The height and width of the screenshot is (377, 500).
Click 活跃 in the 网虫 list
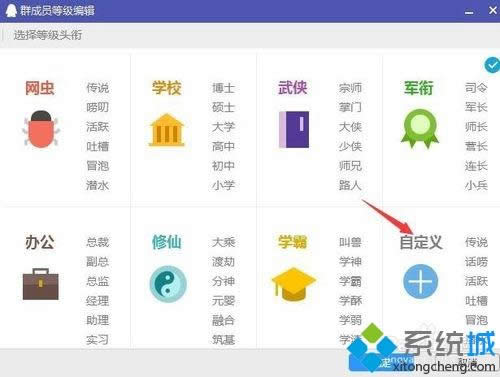coord(97,127)
